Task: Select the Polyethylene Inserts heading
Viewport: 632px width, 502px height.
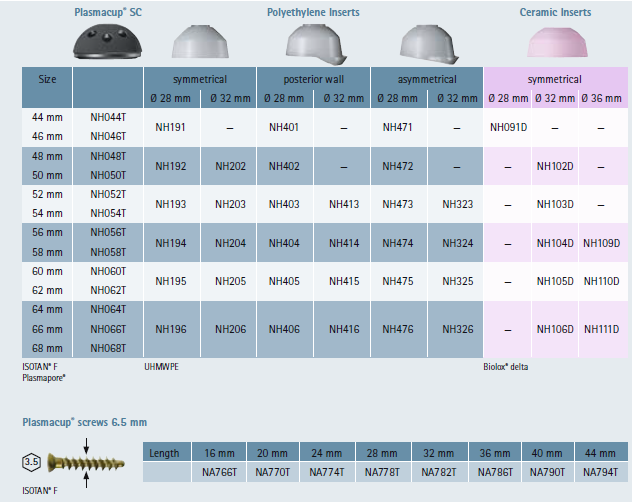Action: pyautogui.click(x=313, y=12)
